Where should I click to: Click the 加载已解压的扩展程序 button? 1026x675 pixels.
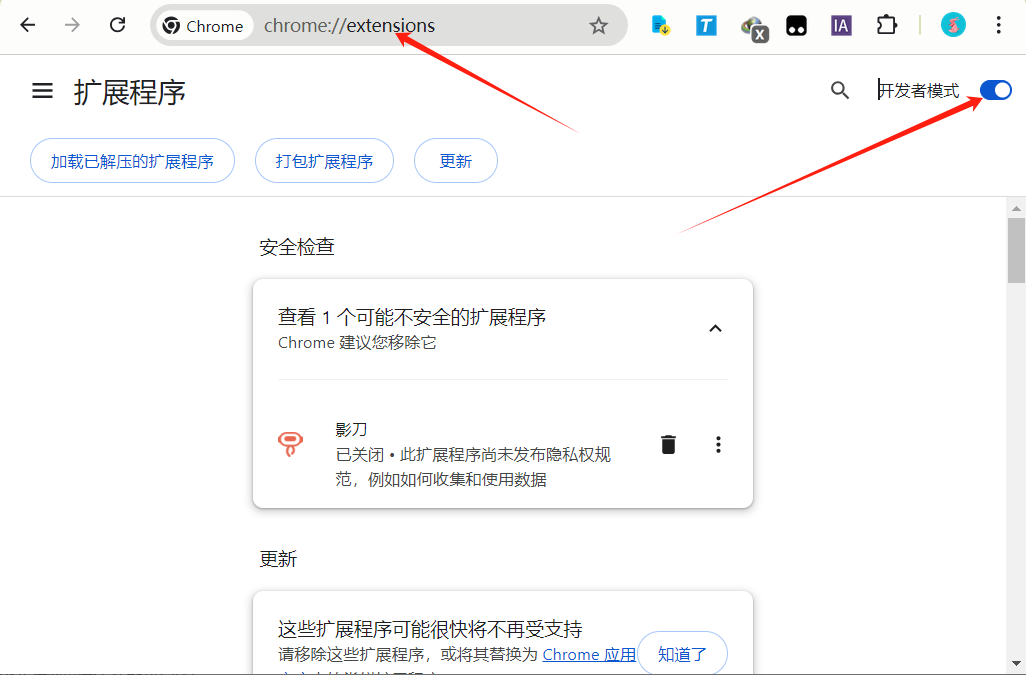tap(132, 161)
